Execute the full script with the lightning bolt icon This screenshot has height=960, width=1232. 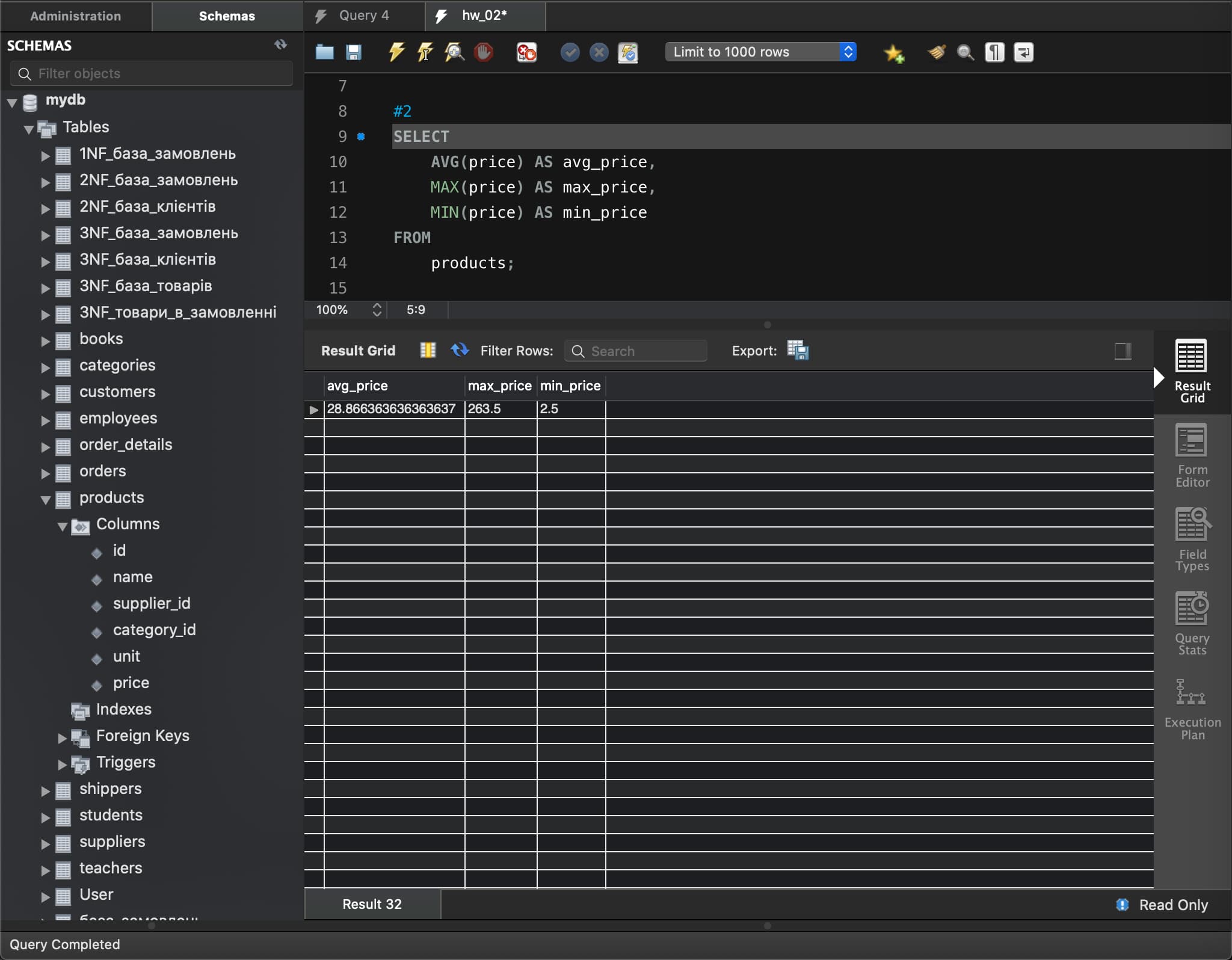[x=396, y=52]
